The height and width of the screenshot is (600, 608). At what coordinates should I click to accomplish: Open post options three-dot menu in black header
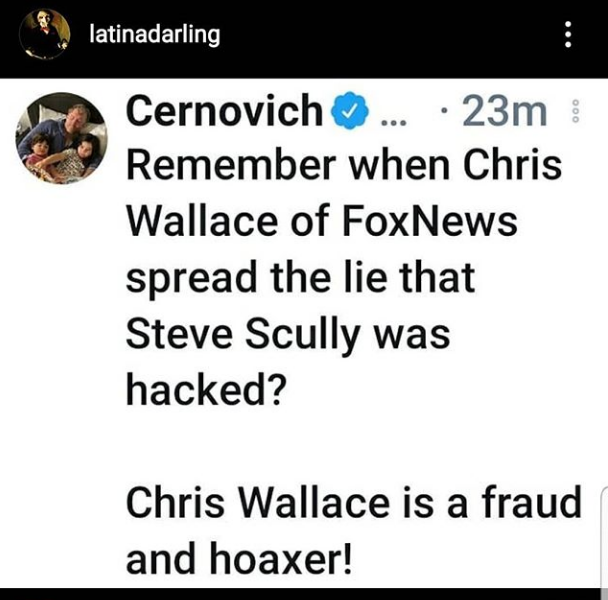pyautogui.click(x=568, y=34)
